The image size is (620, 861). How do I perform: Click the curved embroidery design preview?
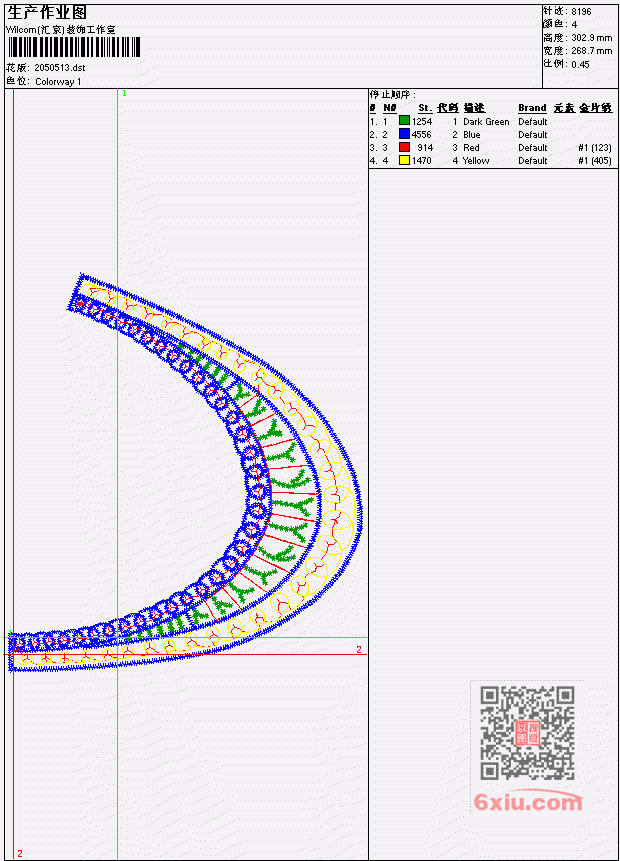[187, 473]
